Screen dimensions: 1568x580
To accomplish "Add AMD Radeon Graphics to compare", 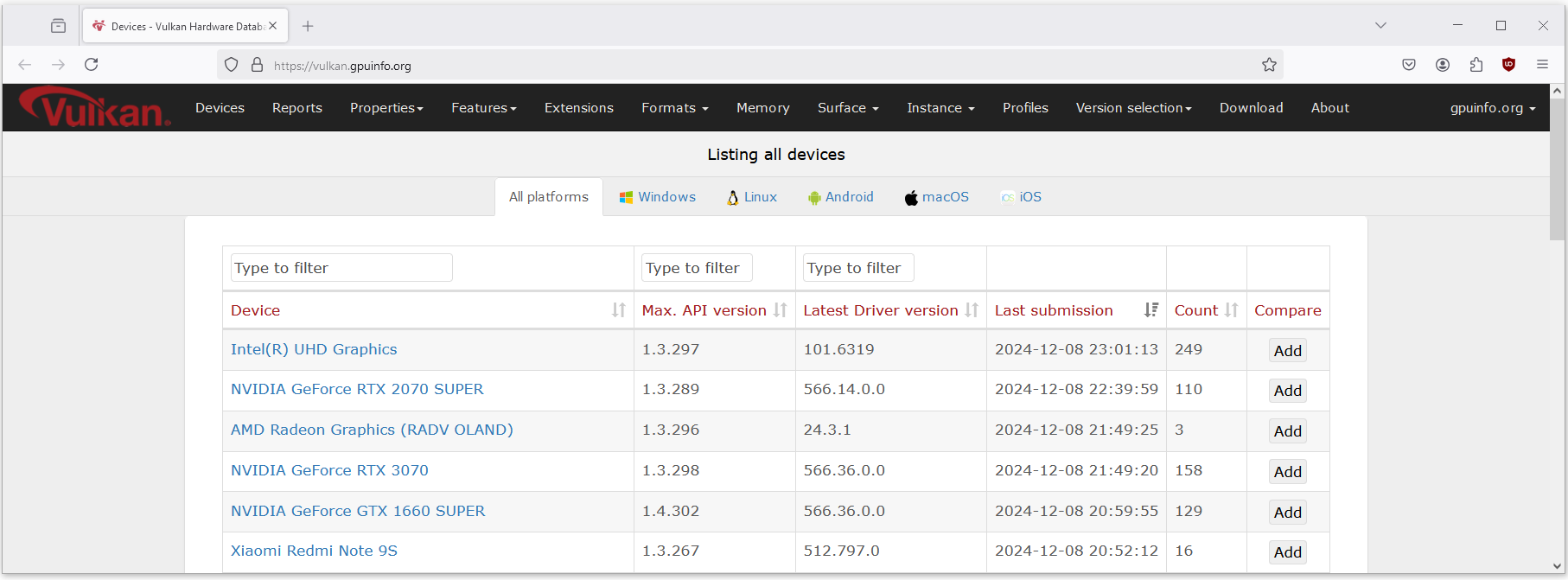I will pyautogui.click(x=1288, y=431).
